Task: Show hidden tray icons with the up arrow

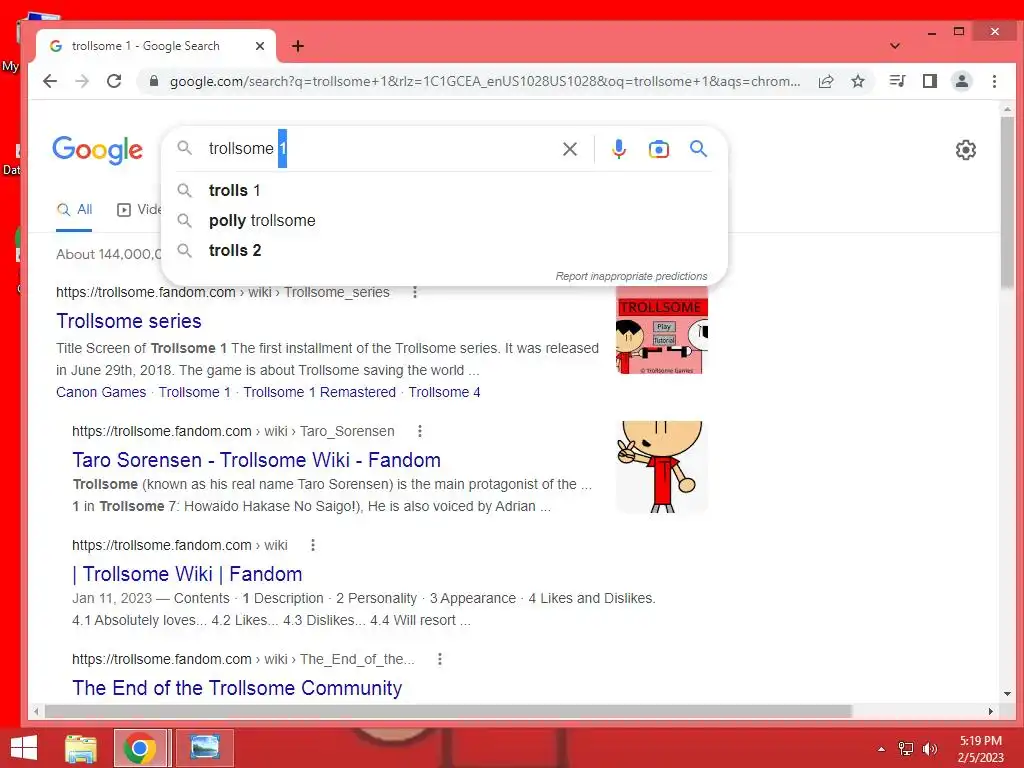Action: pyautogui.click(x=882, y=749)
